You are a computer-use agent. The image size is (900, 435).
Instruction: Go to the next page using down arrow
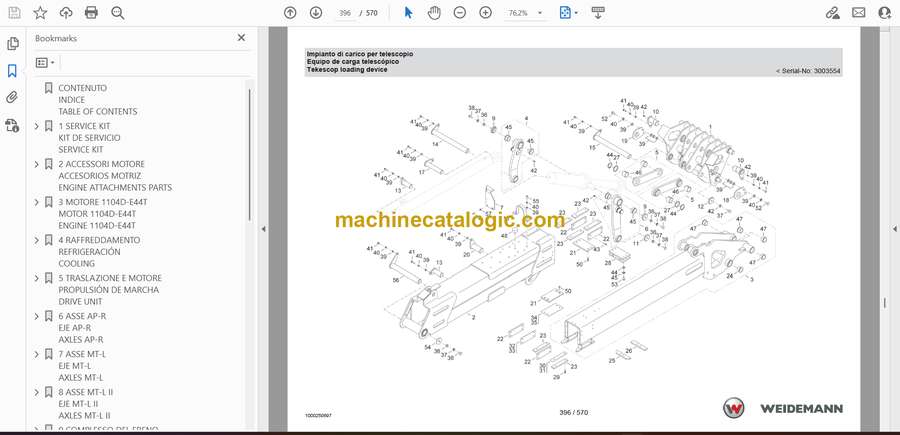click(x=316, y=13)
